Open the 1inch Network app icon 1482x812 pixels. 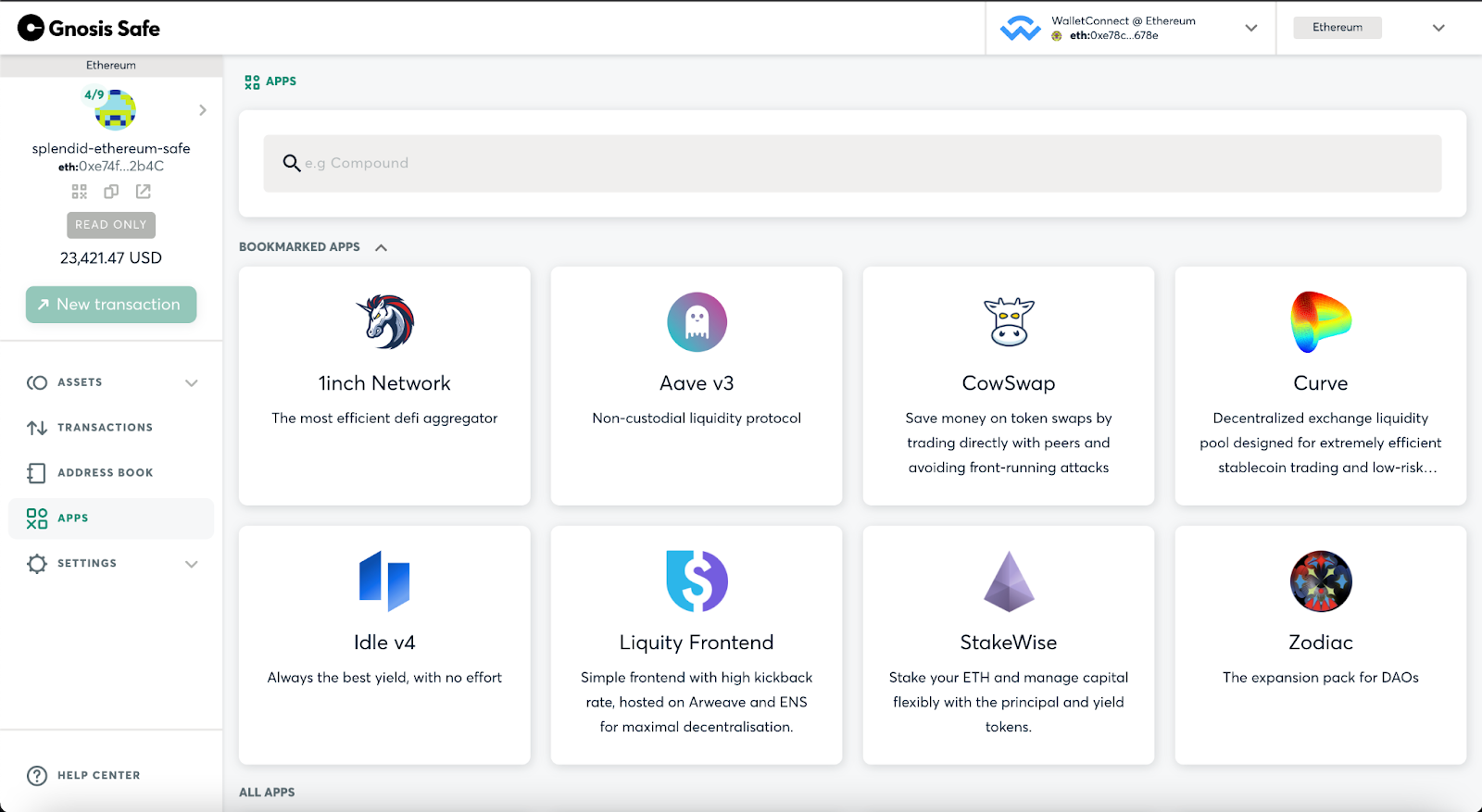click(x=384, y=322)
